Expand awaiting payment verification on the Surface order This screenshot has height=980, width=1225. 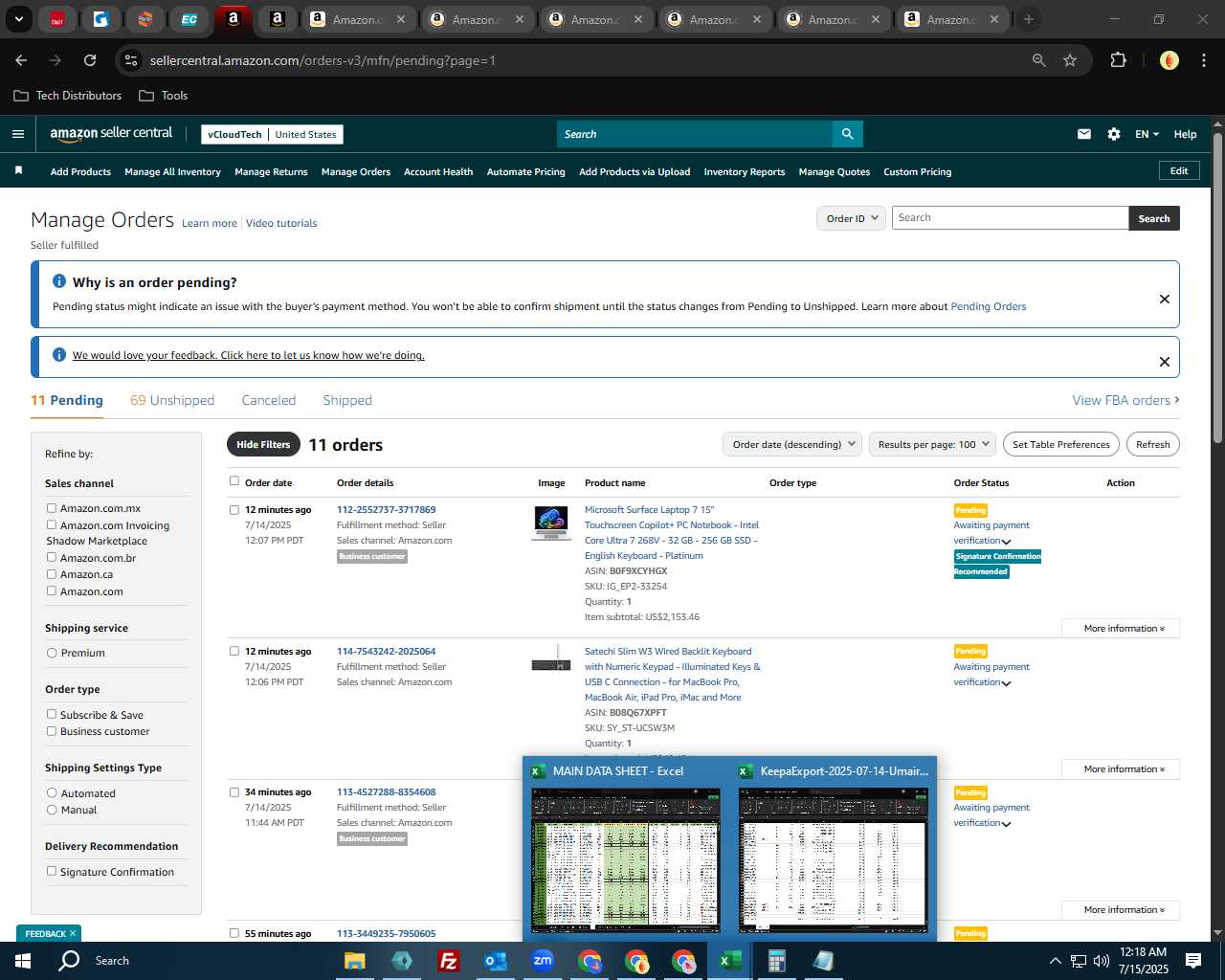(x=1006, y=542)
